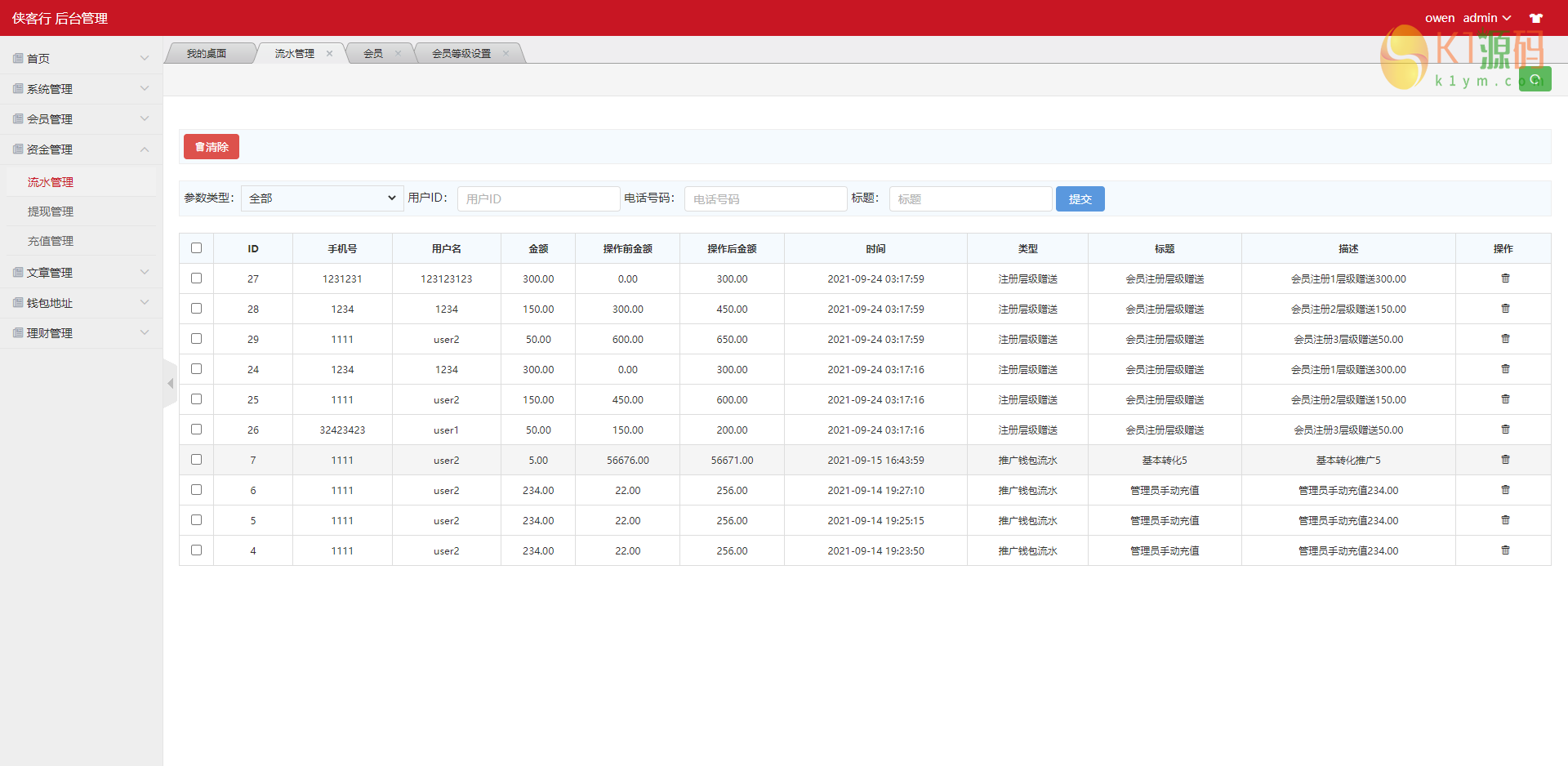Check the checkbox for row ID 28

(196, 309)
